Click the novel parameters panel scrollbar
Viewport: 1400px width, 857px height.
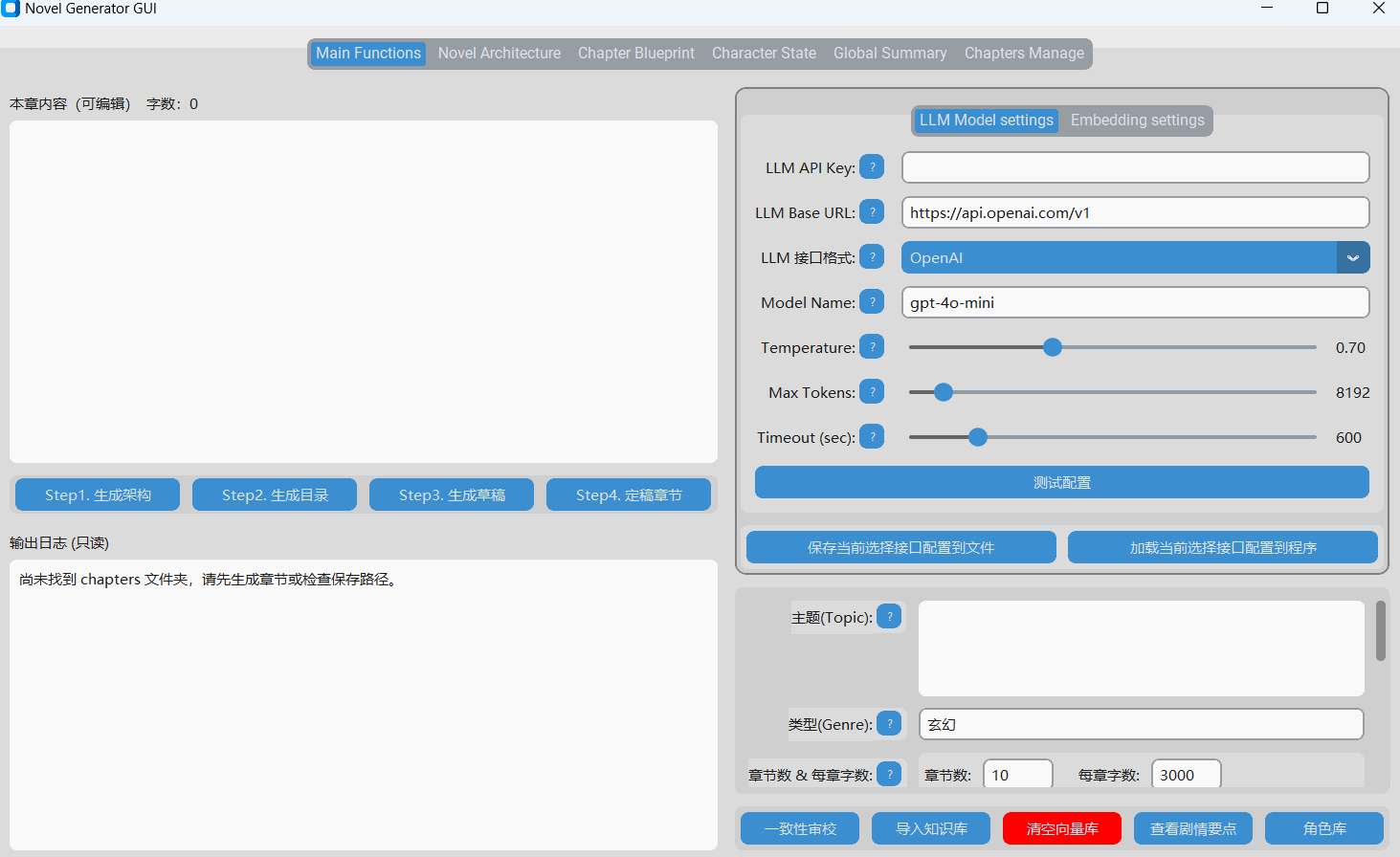tap(1381, 630)
